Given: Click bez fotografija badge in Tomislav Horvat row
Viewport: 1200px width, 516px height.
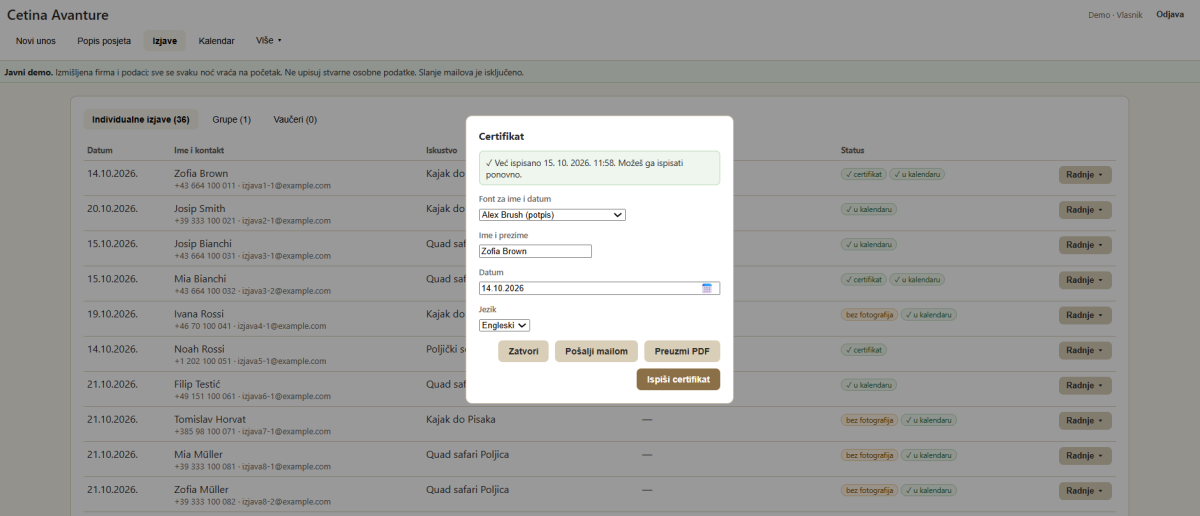Looking at the screenshot, I should pyautogui.click(x=869, y=420).
